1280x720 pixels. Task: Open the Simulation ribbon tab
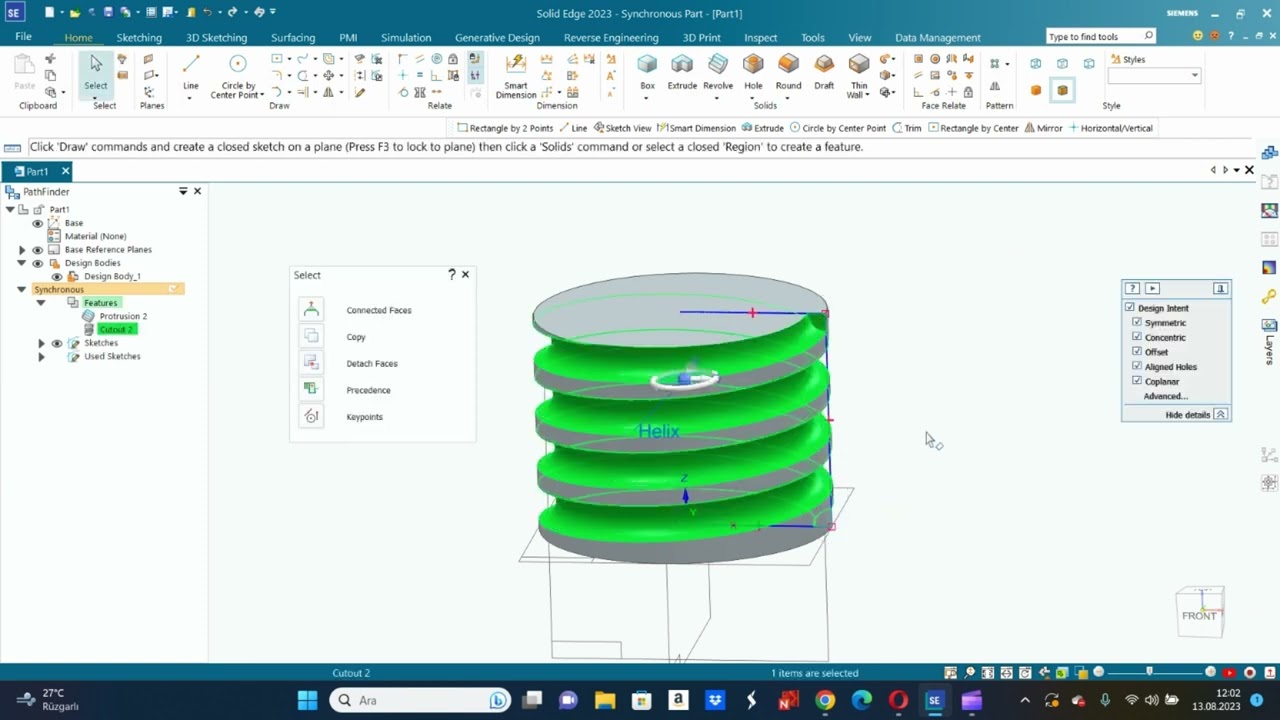point(406,37)
